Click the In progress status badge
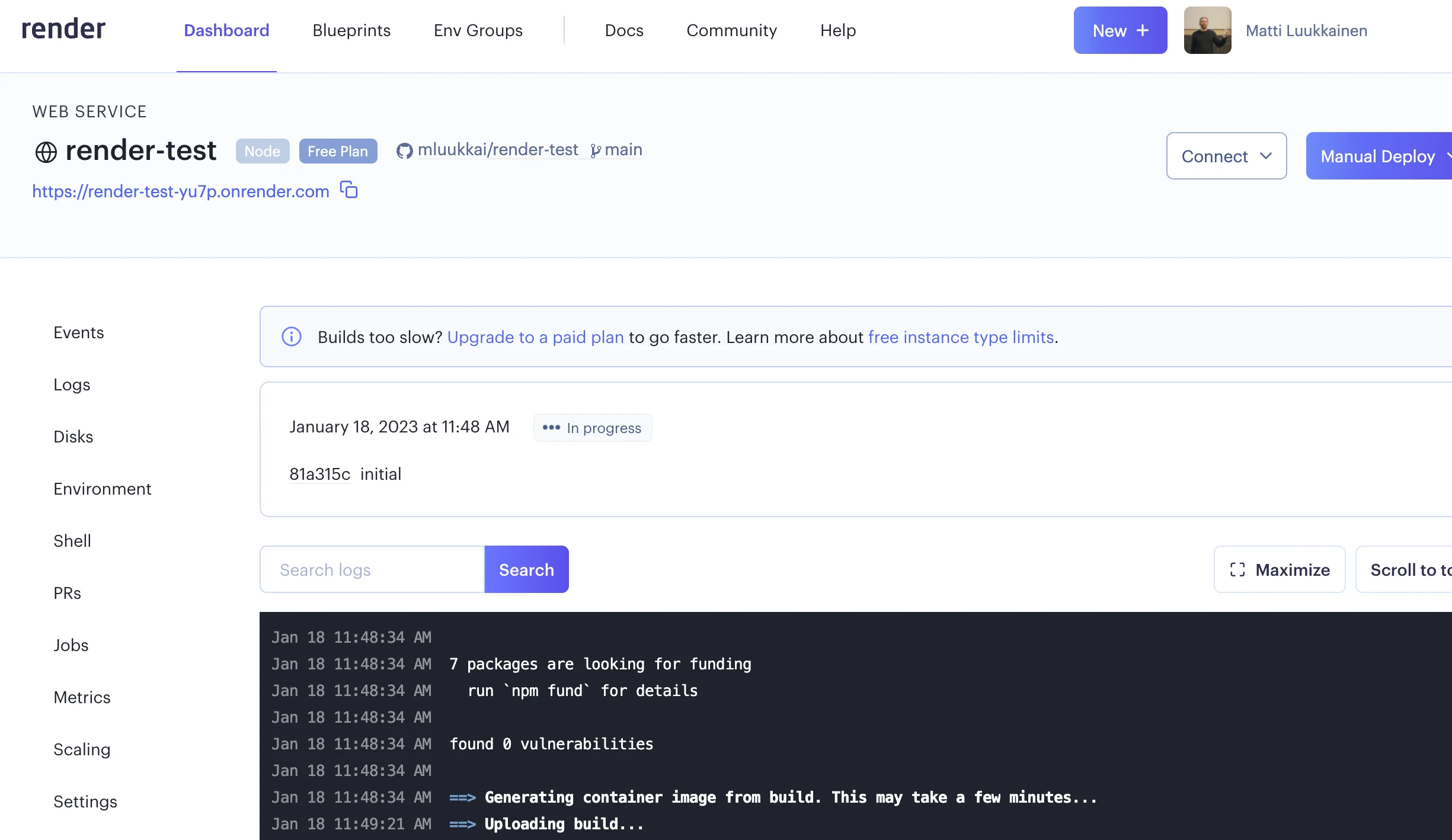1452x840 pixels. pos(592,428)
